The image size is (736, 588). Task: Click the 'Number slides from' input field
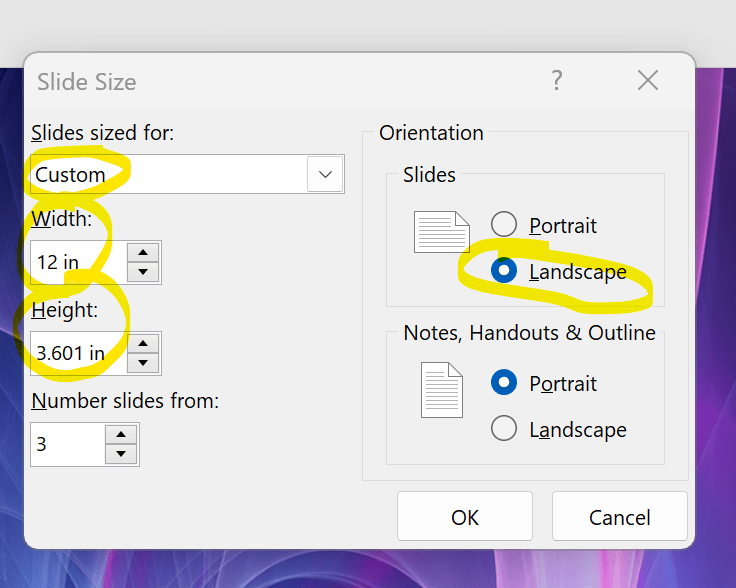pyautogui.click(x=66, y=445)
